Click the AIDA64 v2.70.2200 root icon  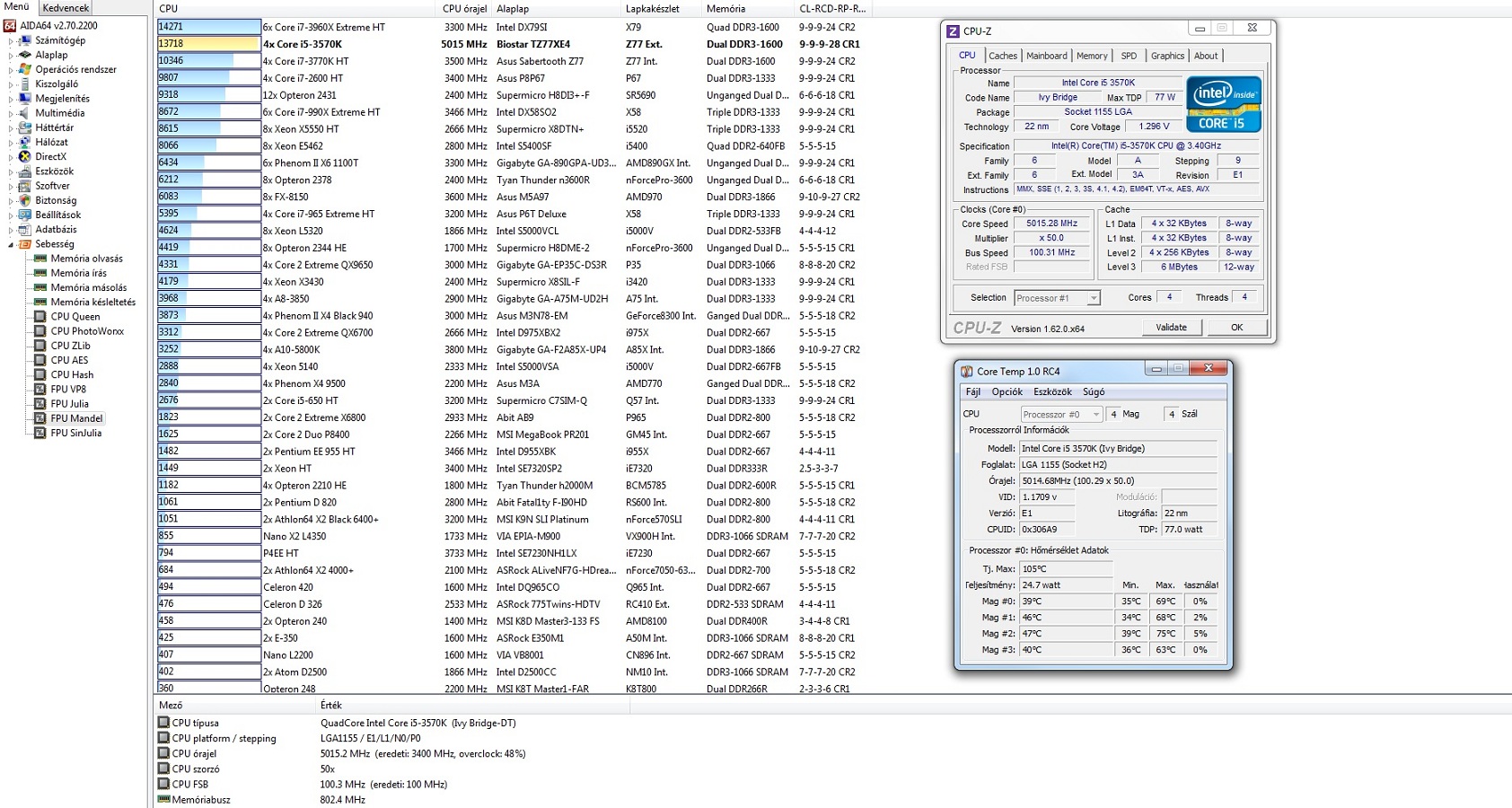pyautogui.click(x=10, y=26)
